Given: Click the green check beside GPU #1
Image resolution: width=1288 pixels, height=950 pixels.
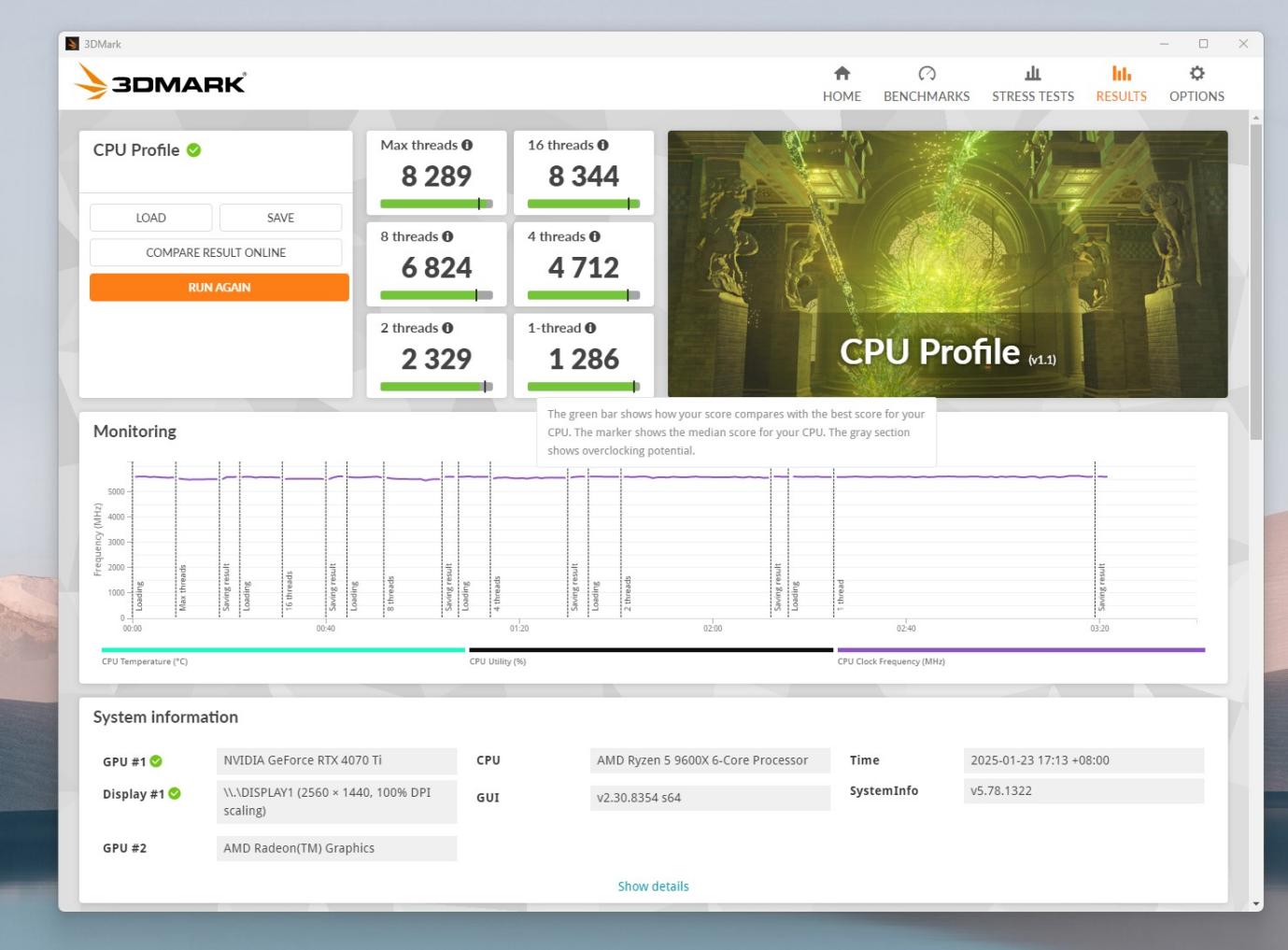Looking at the screenshot, I should click(x=156, y=760).
